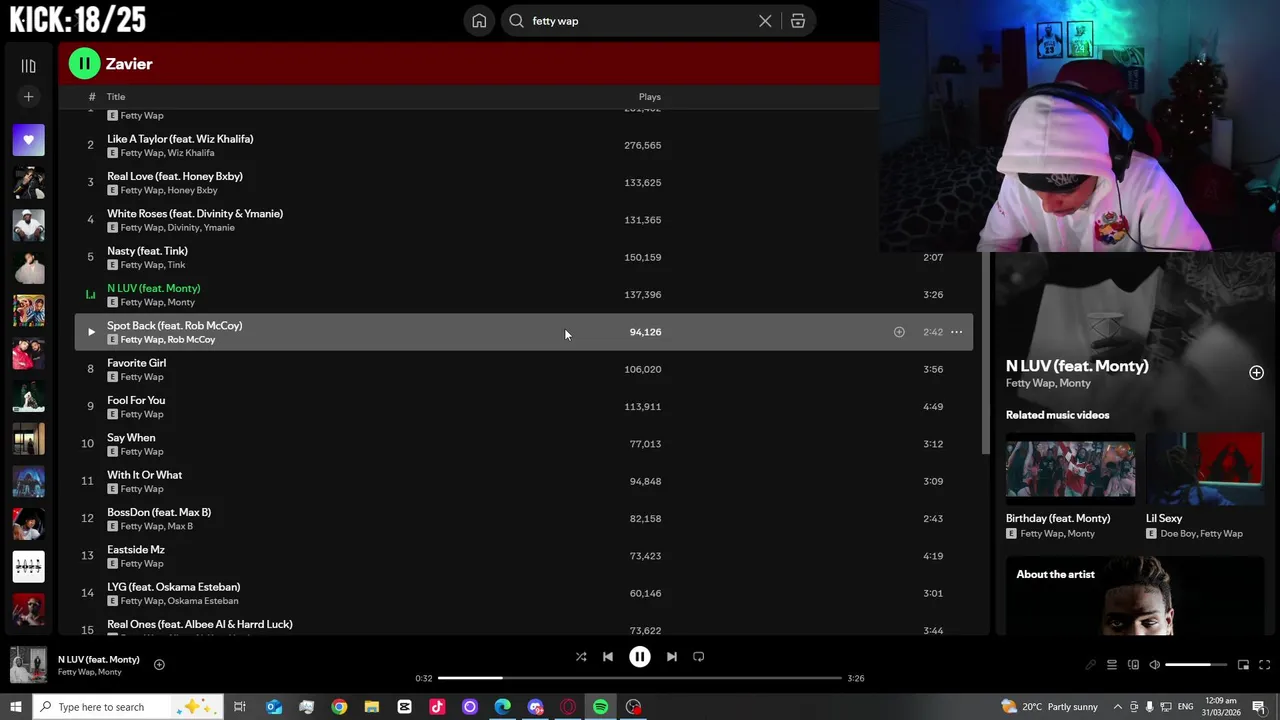Open artist link 'Honey Bxby'
Viewport: 1280px width, 720px height.
click(x=193, y=190)
